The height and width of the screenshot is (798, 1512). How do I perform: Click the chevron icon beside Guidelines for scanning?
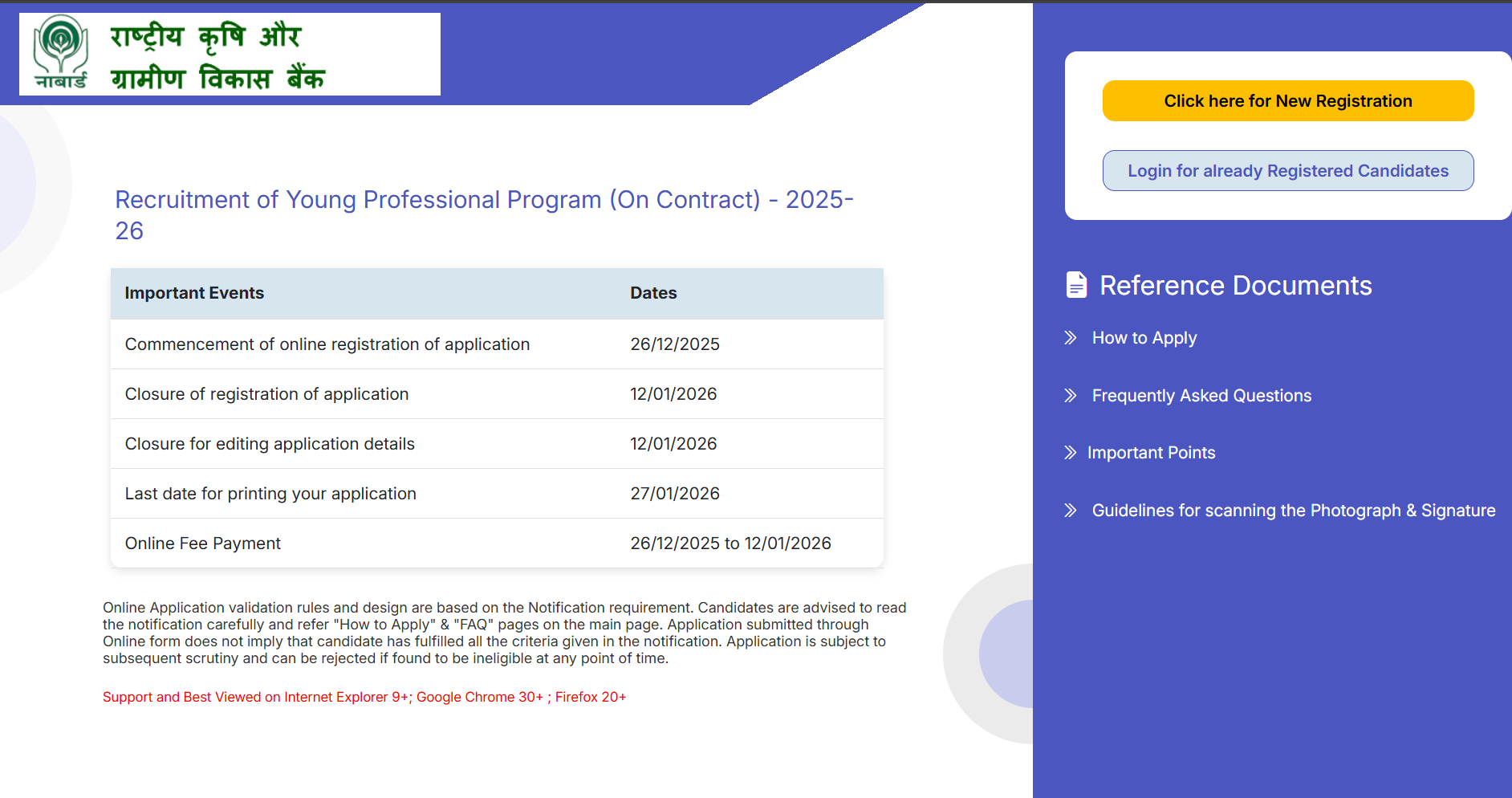coord(1071,510)
